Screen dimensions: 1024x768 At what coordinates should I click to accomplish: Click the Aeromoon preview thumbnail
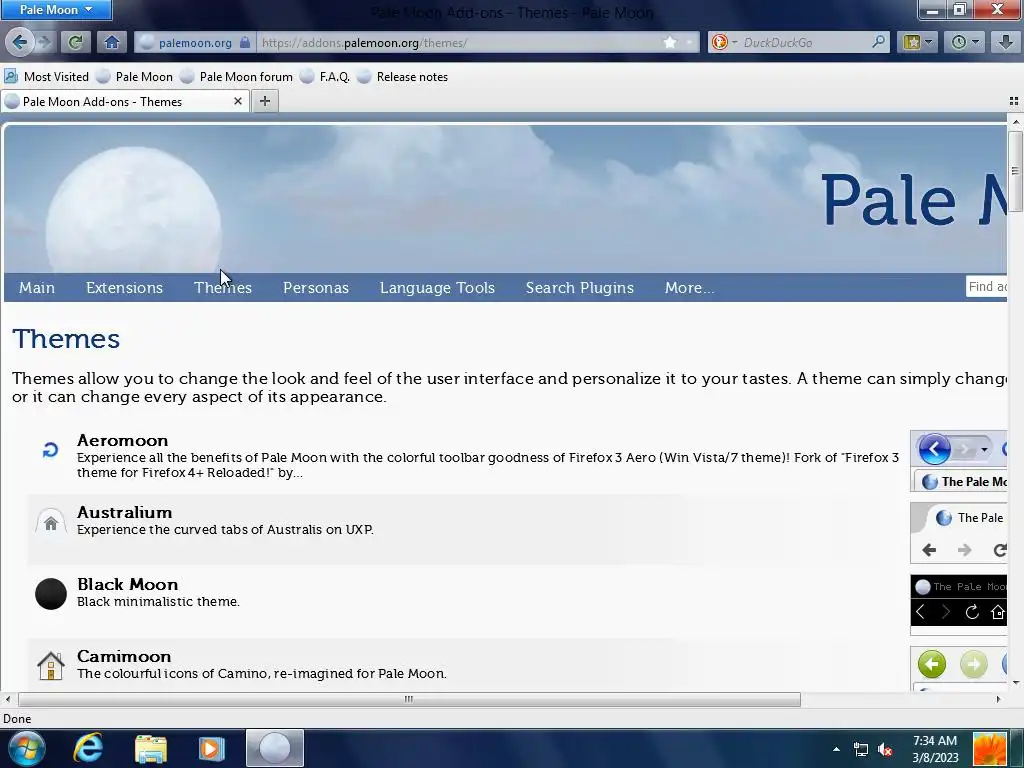click(x=959, y=461)
